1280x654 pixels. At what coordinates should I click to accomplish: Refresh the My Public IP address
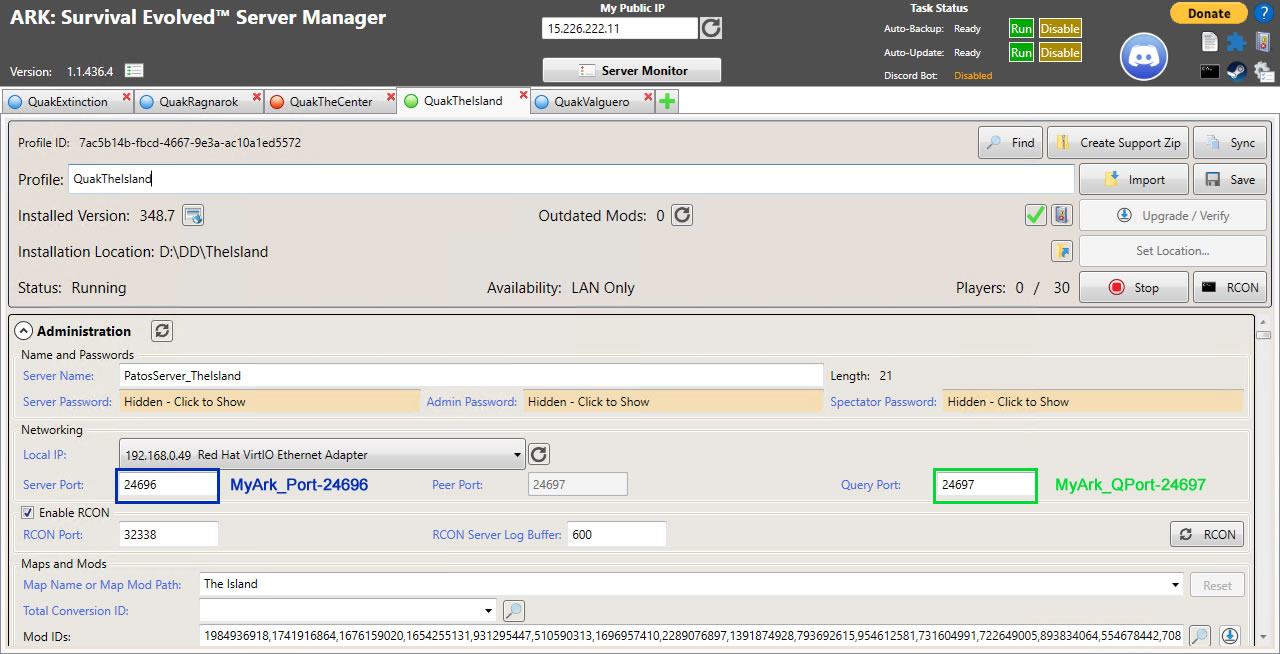(710, 29)
